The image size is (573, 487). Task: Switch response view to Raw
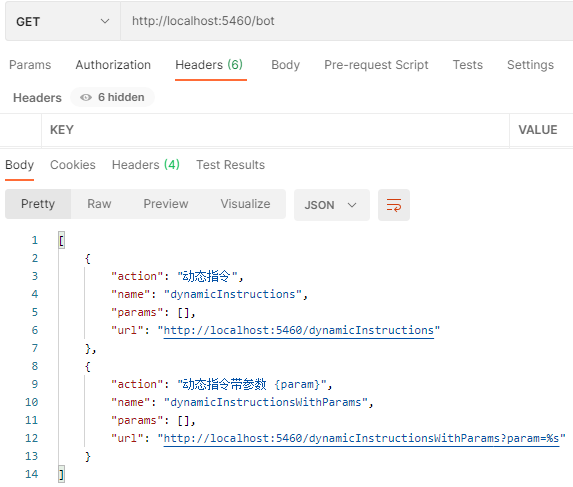tap(99, 204)
